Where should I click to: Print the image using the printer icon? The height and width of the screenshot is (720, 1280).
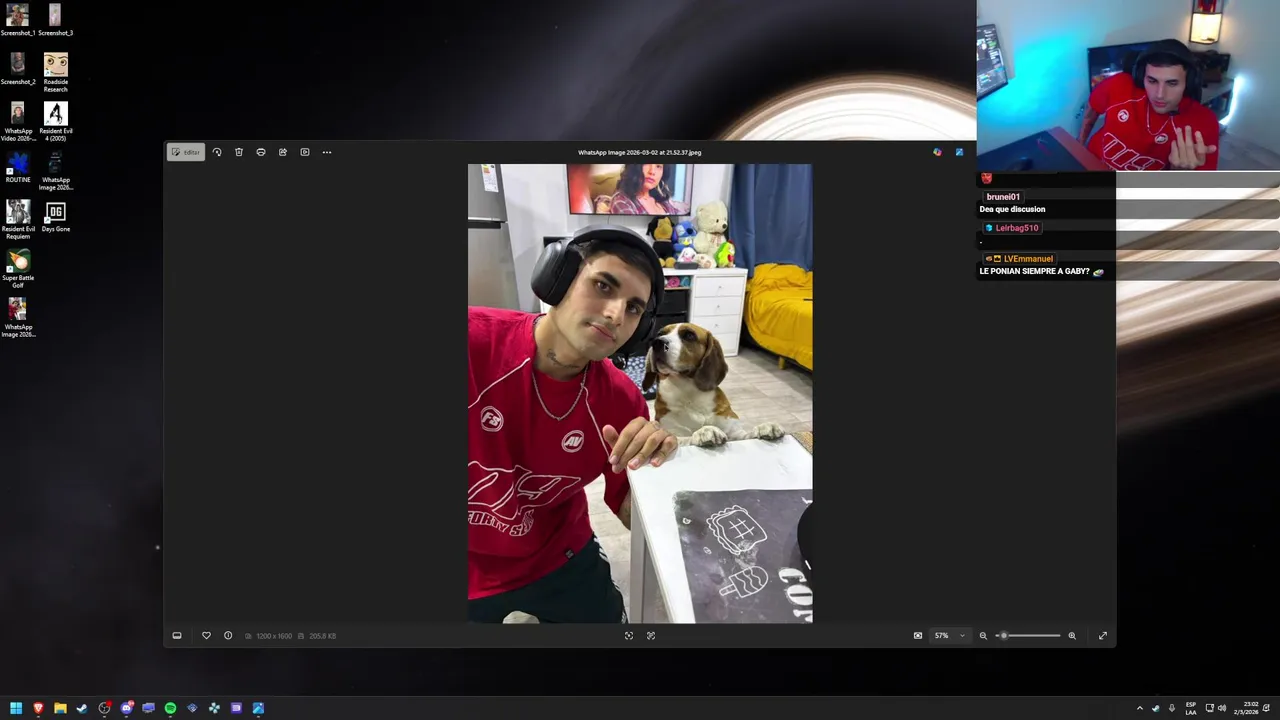[x=261, y=152]
